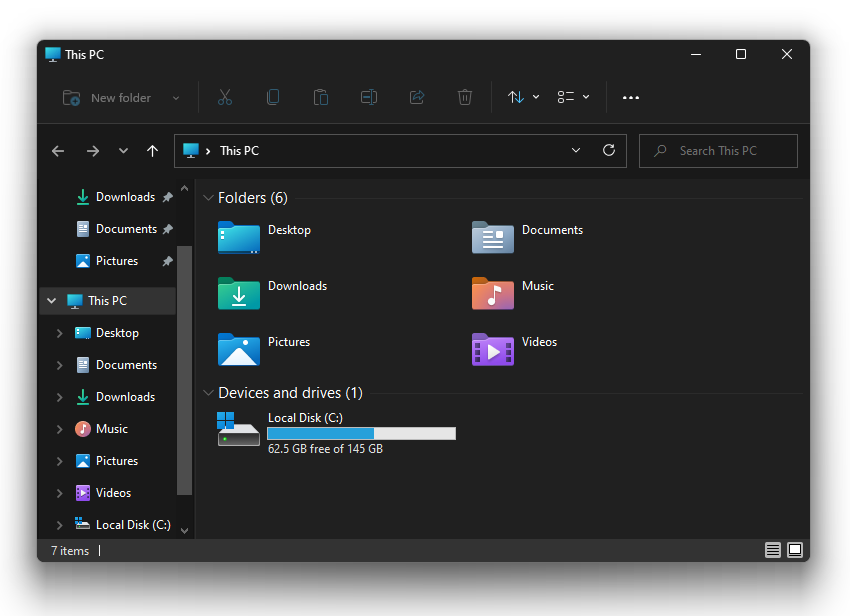Switch to Large icons view in status bar
The width and height of the screenshot is (850, 616).
(795, 550)
